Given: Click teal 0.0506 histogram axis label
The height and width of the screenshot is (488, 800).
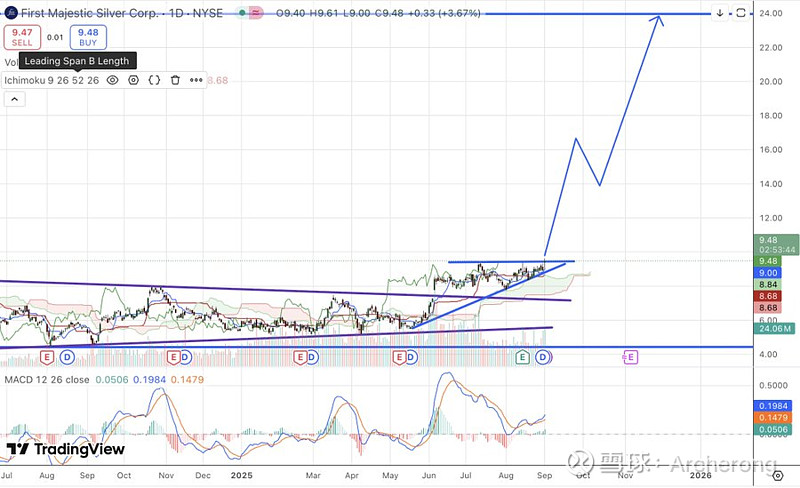Looking at the screenshot, I should [x=773, y=429].
